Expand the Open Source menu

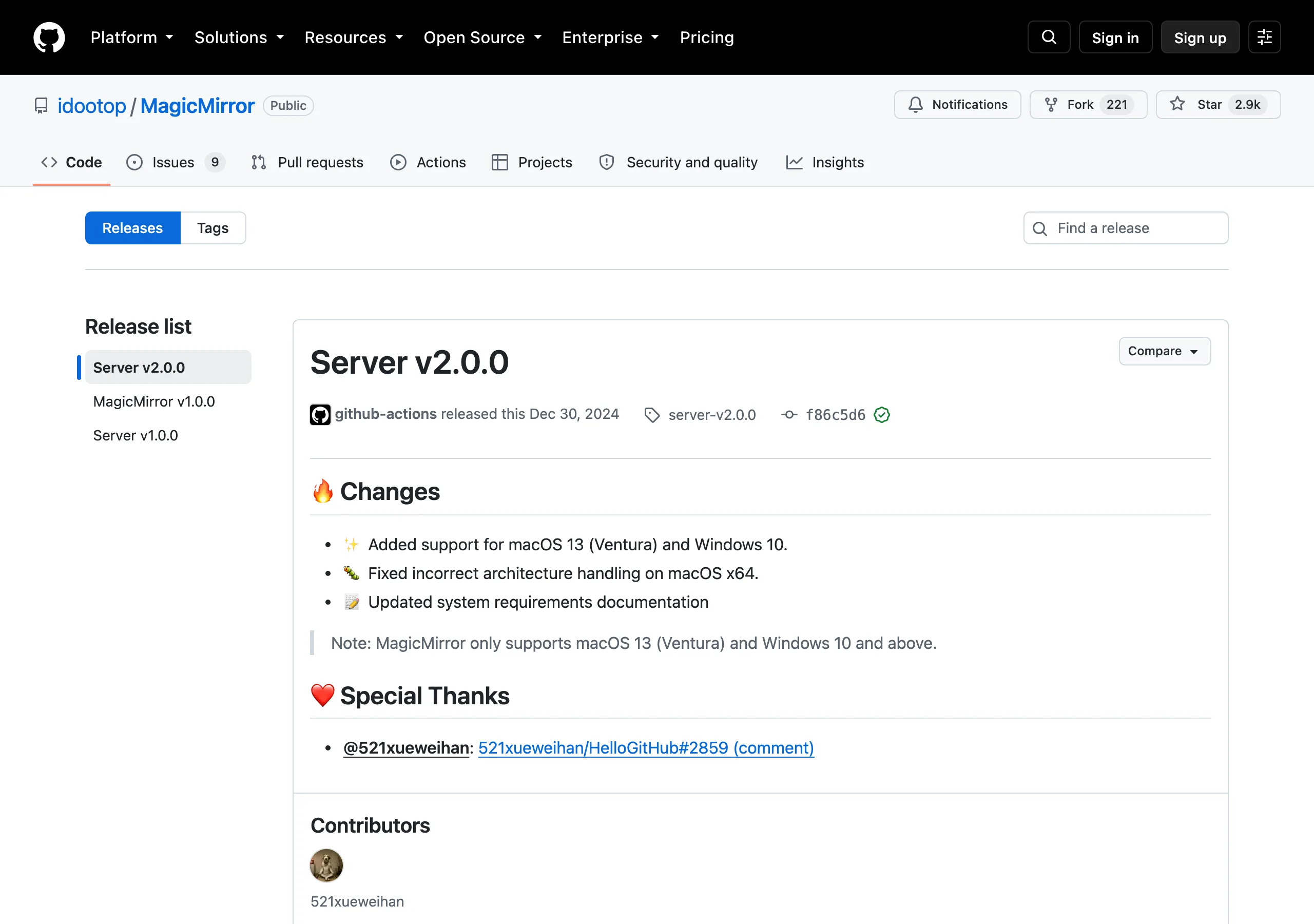click(x=482, y=37)
